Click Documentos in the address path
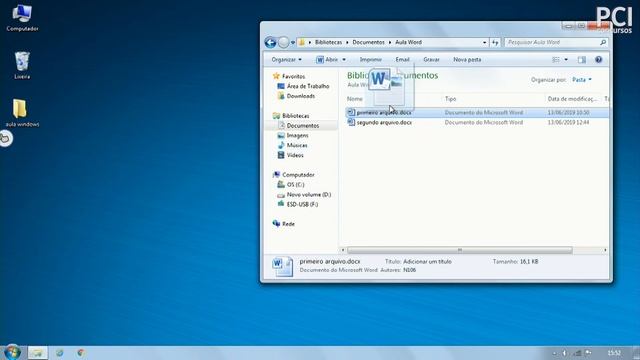The image size is (640, 360). click(x=368, y=42)
